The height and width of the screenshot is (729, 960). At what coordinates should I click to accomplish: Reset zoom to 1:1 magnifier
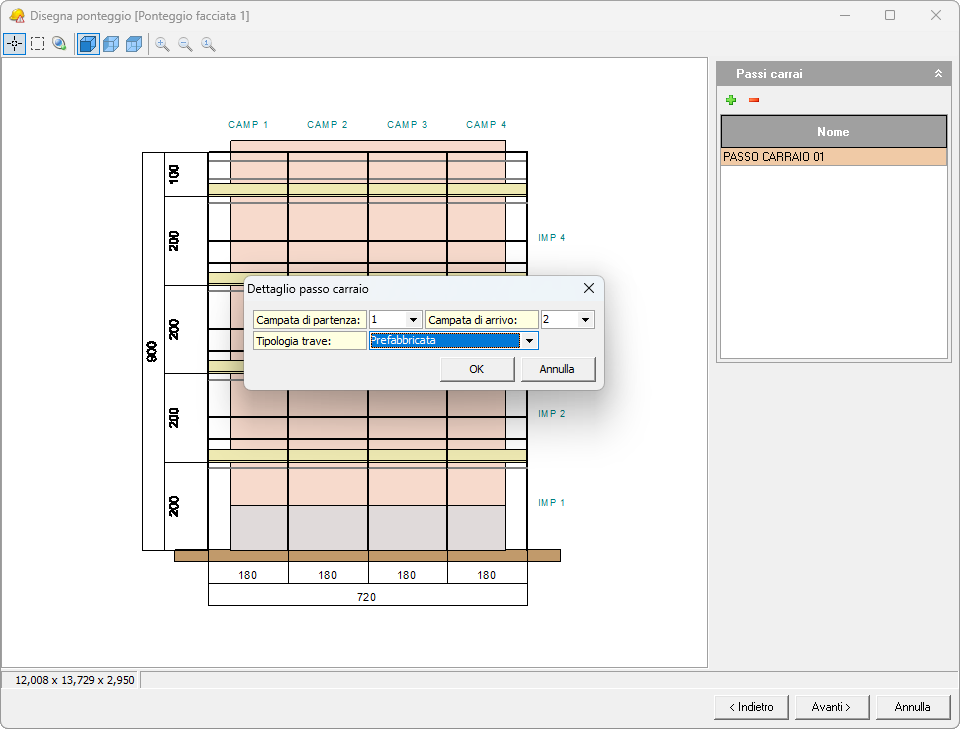208,44
